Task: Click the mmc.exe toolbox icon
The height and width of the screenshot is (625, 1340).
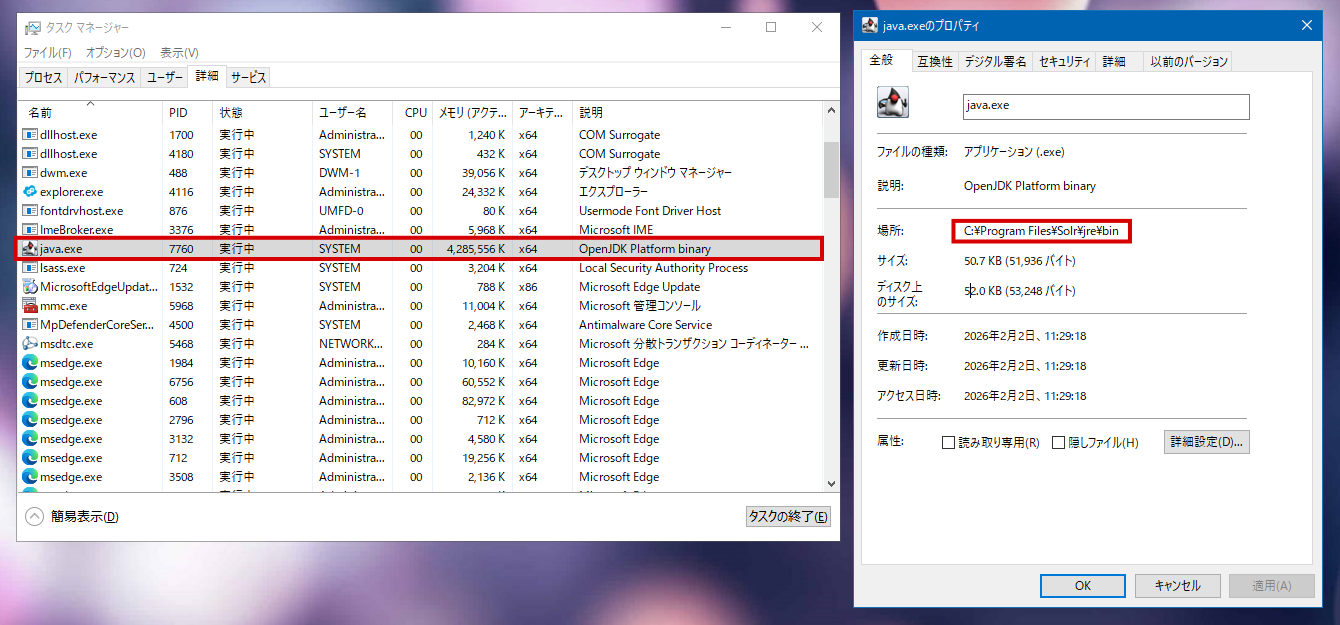Action: click(30, 306)
